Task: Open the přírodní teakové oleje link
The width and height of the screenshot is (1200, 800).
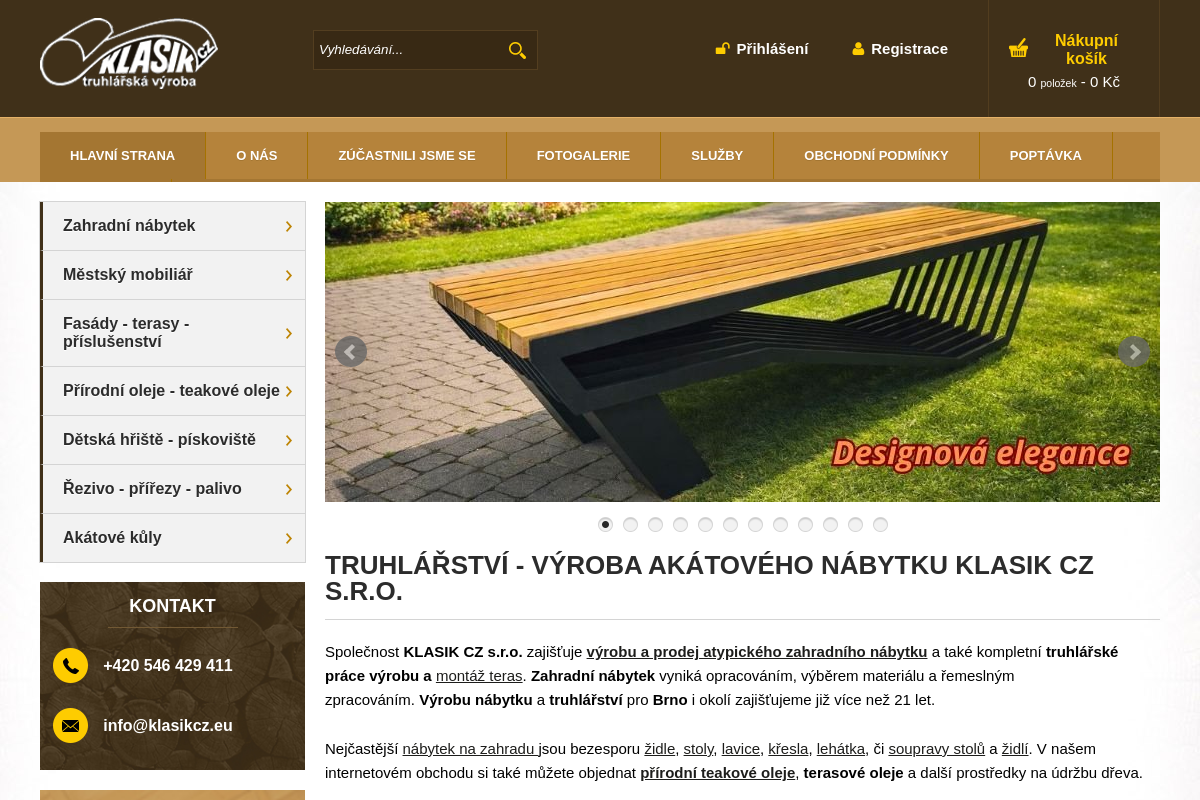Action: [x=717, y=772]
